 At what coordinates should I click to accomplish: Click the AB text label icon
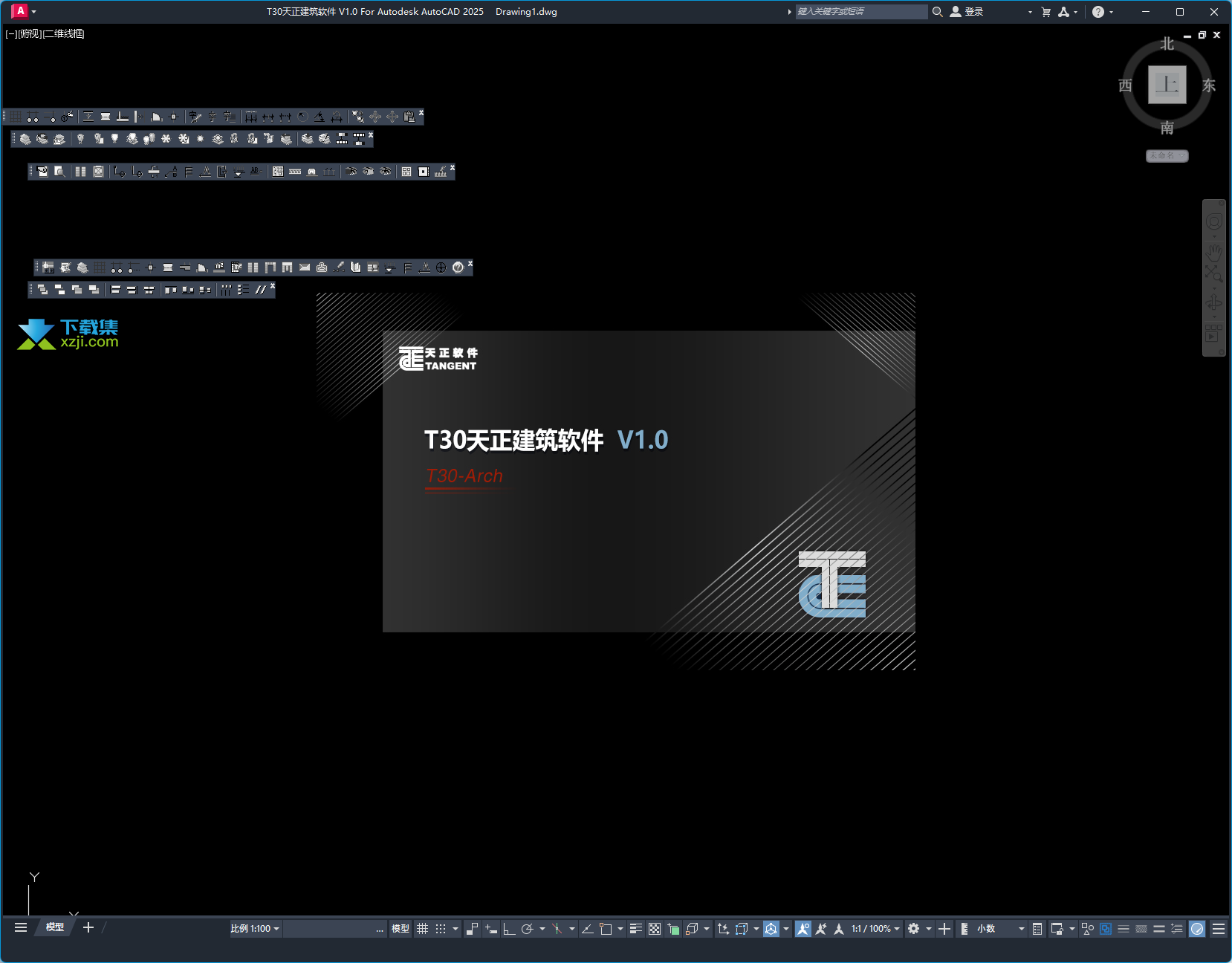click(x=256, y=172)
